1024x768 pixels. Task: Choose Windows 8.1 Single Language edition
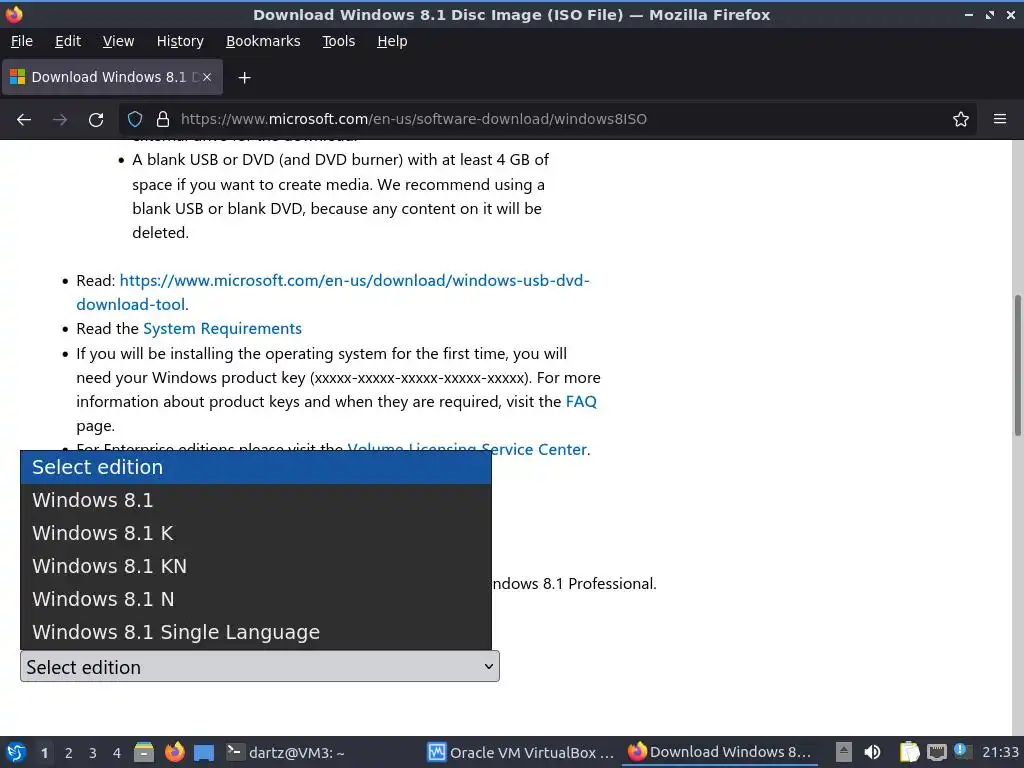pos(256,632)
